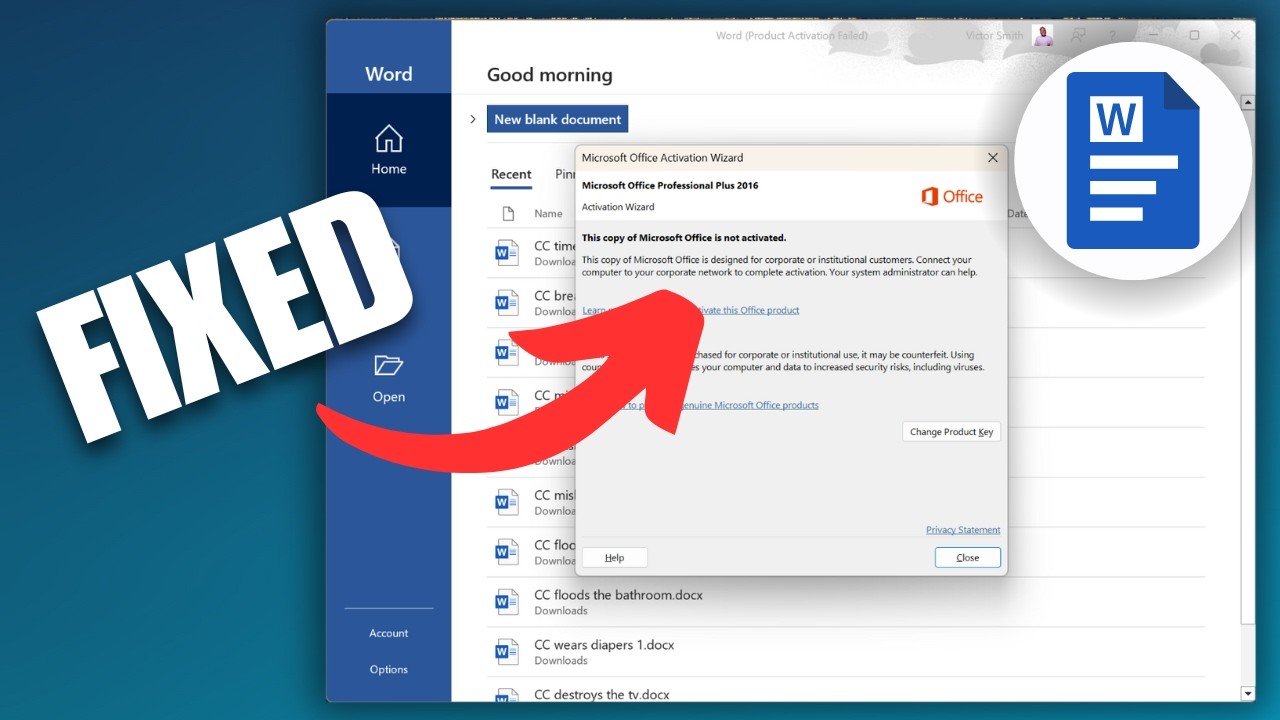This screenshot has height=720, width=1280.
Task: Click the Word file icon beside the CC brea row
Action: click(x=507, y=302)
